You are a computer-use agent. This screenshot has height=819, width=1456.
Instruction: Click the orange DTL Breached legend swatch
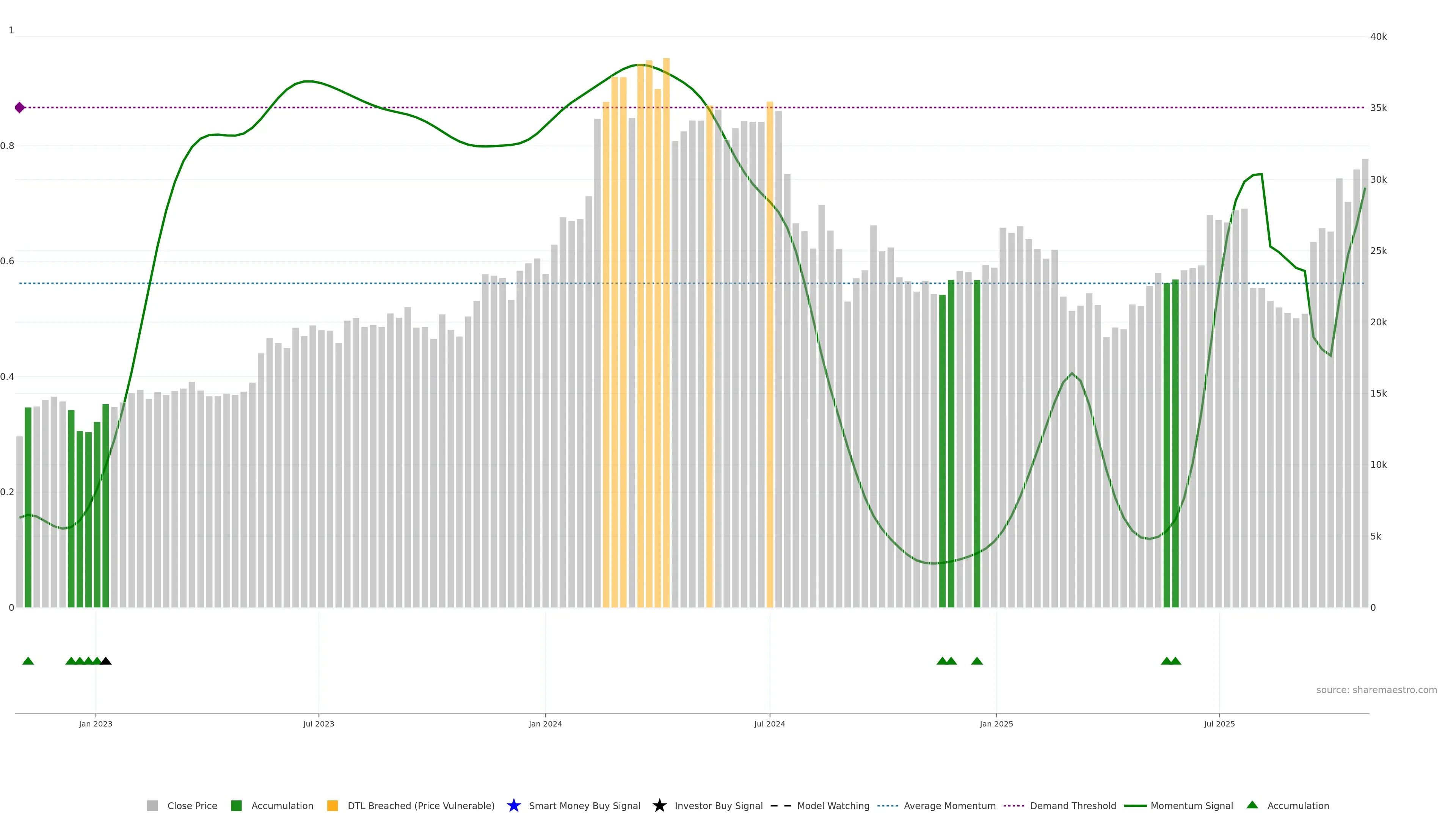tap(333, 805)
